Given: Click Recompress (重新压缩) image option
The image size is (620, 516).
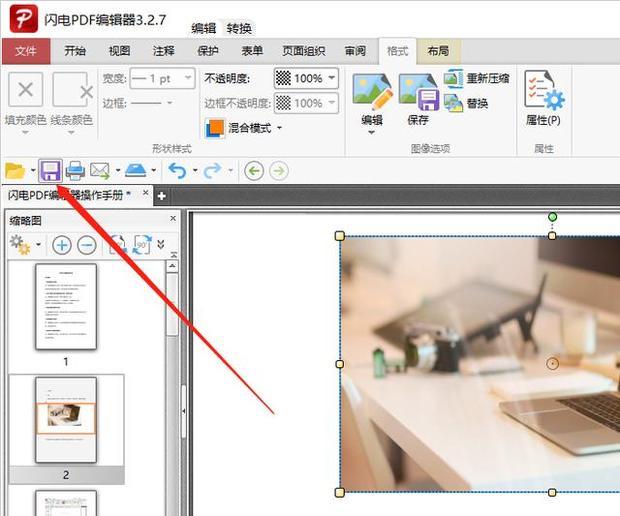Looking at the screenshot, I should point(476,78).
